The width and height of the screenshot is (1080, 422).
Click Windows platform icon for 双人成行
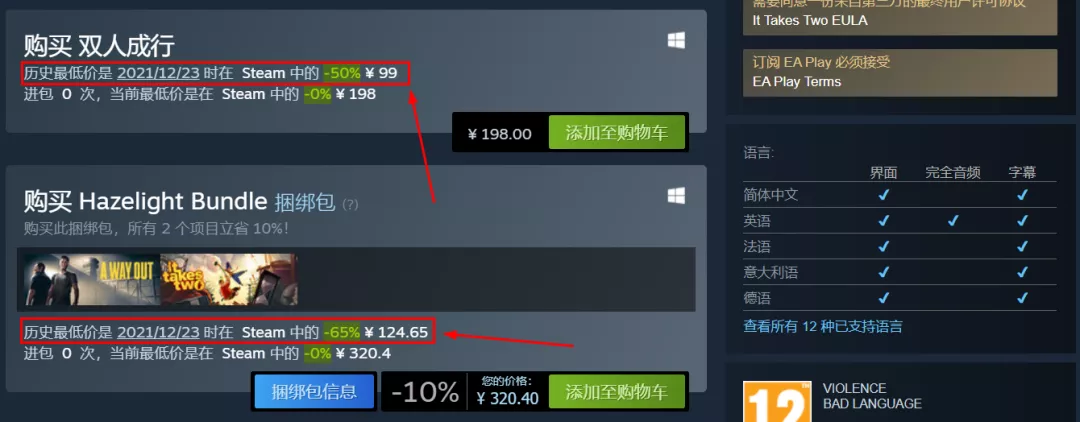tap(676, 41)
